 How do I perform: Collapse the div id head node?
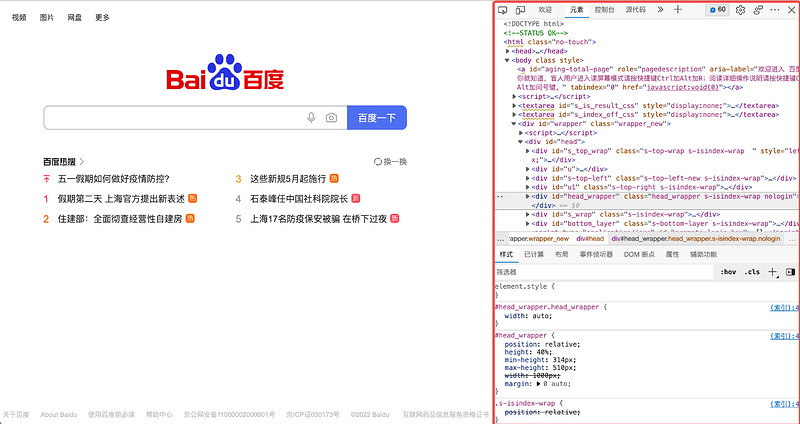(x=521, y=142)
